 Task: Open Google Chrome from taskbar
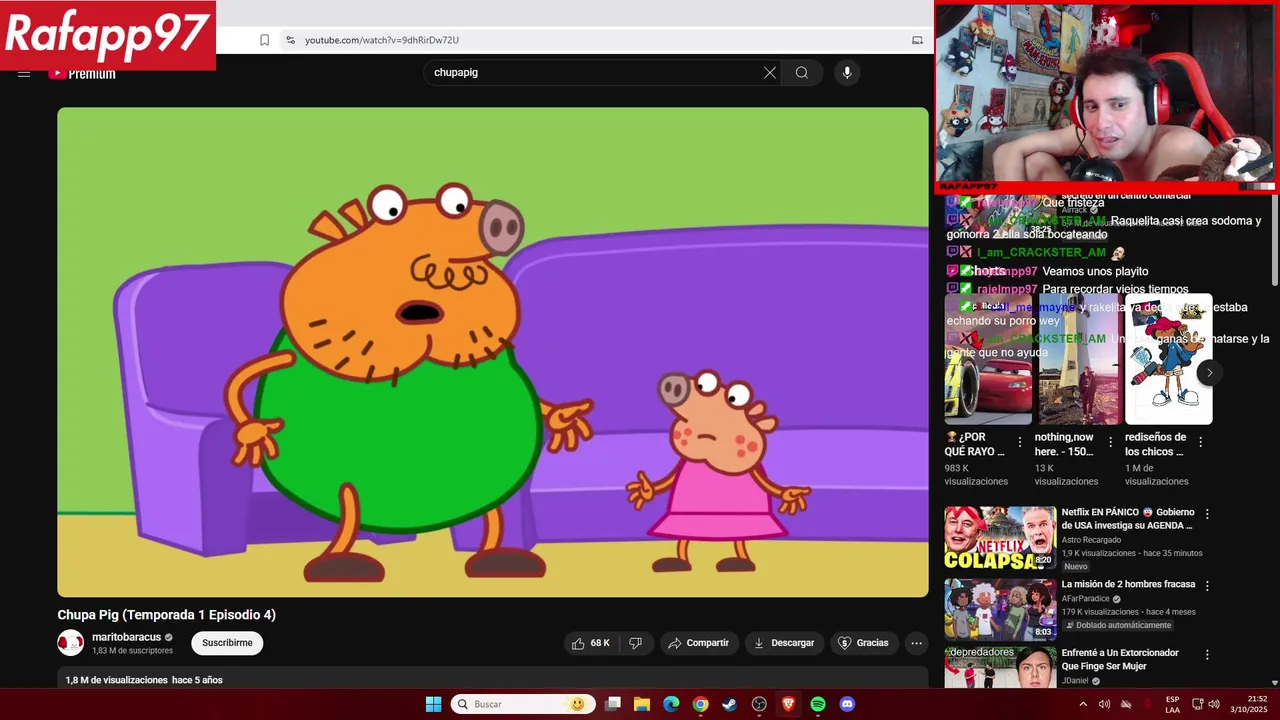700,704
